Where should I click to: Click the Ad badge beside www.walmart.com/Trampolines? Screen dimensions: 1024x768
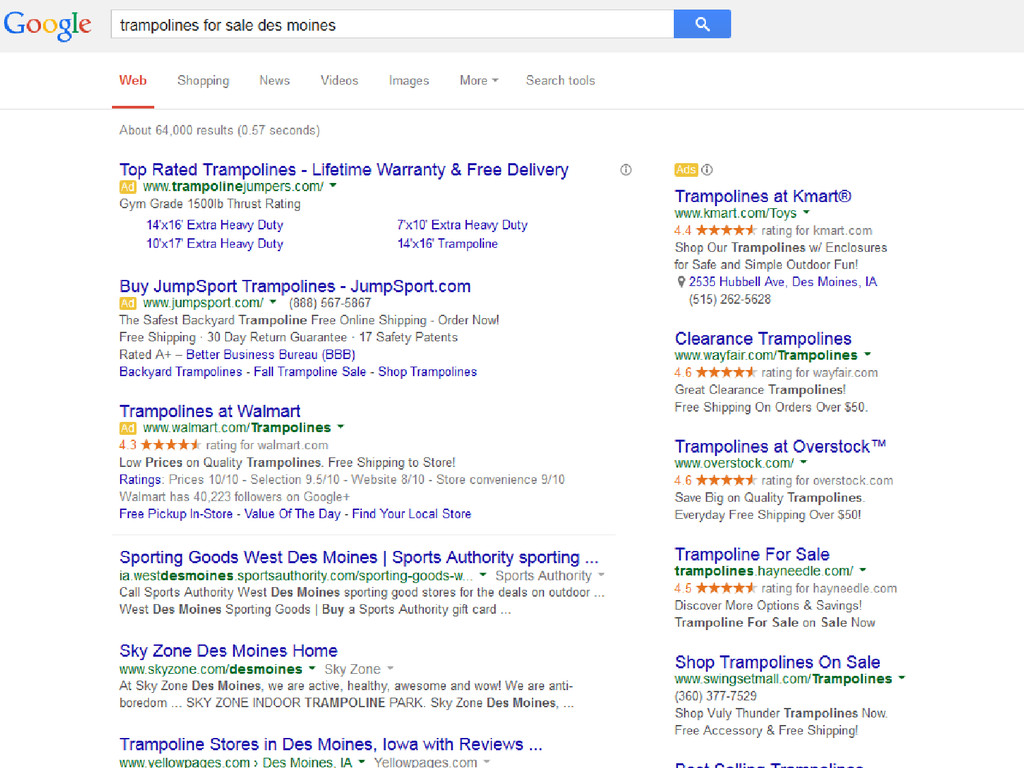(x=127, y=428)
